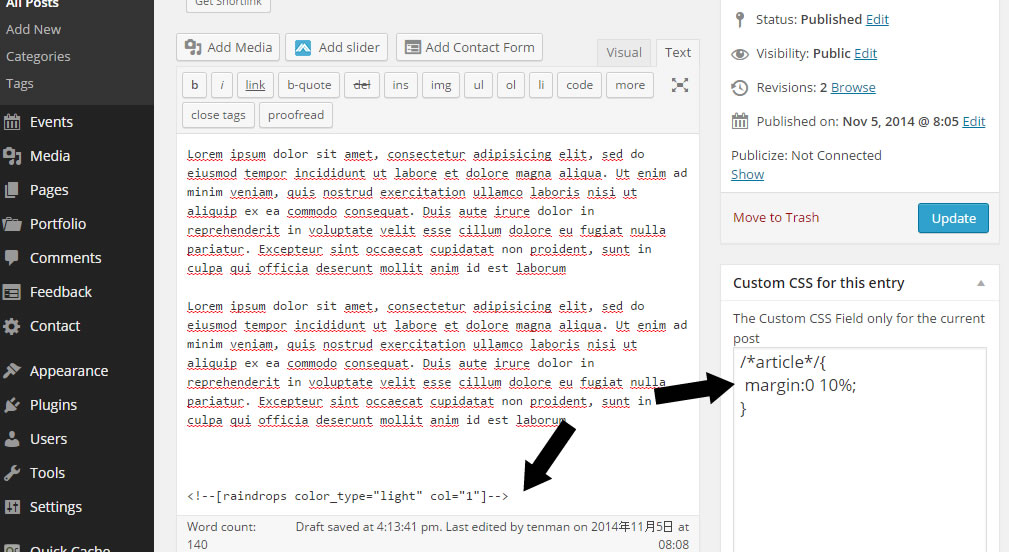Open Appearance via its brush sidebar icon
This screenshot has width=1009, height=552.
[x=12, y=371]
